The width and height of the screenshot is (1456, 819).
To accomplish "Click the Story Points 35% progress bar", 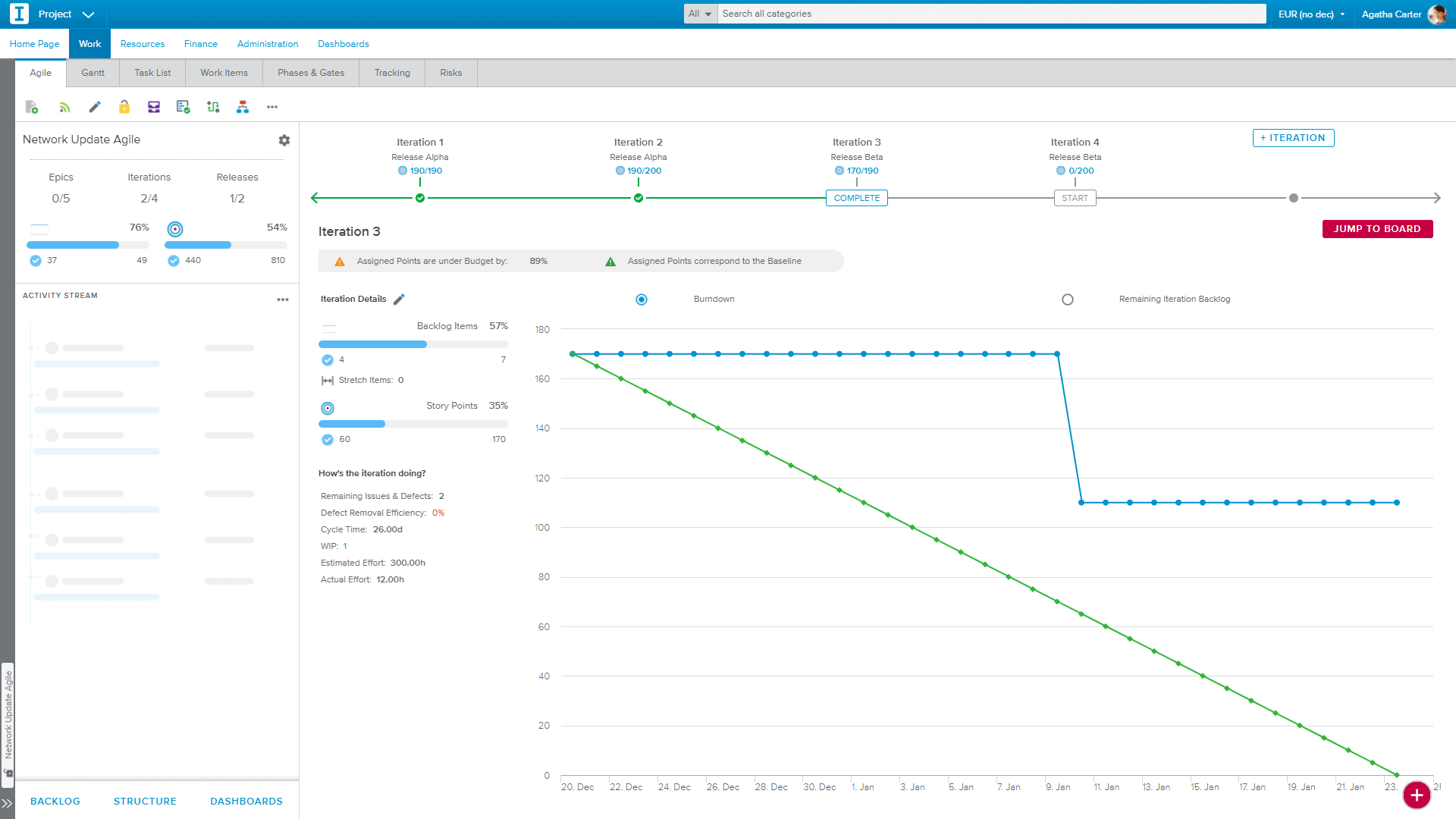I will (413, 424).
